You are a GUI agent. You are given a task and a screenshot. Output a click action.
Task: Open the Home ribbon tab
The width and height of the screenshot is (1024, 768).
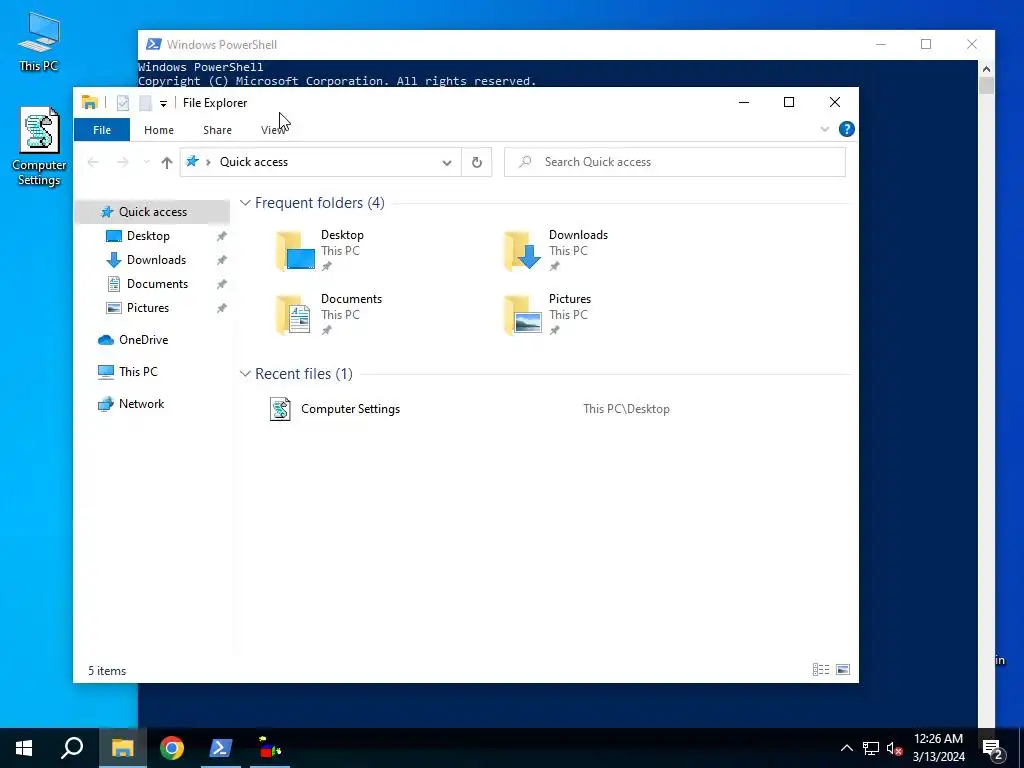tap(159, 130)
